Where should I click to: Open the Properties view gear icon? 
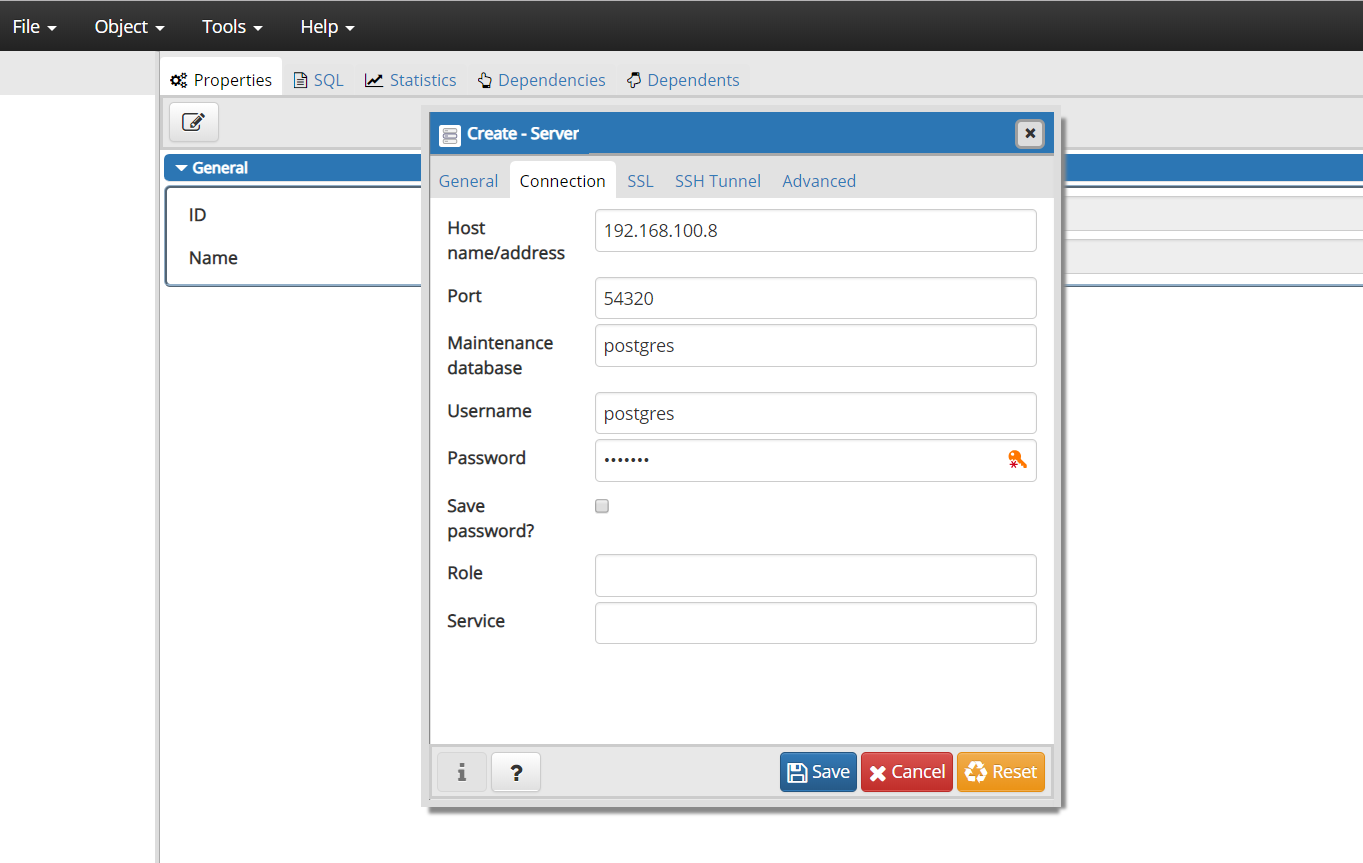click(x=178, y=79)
